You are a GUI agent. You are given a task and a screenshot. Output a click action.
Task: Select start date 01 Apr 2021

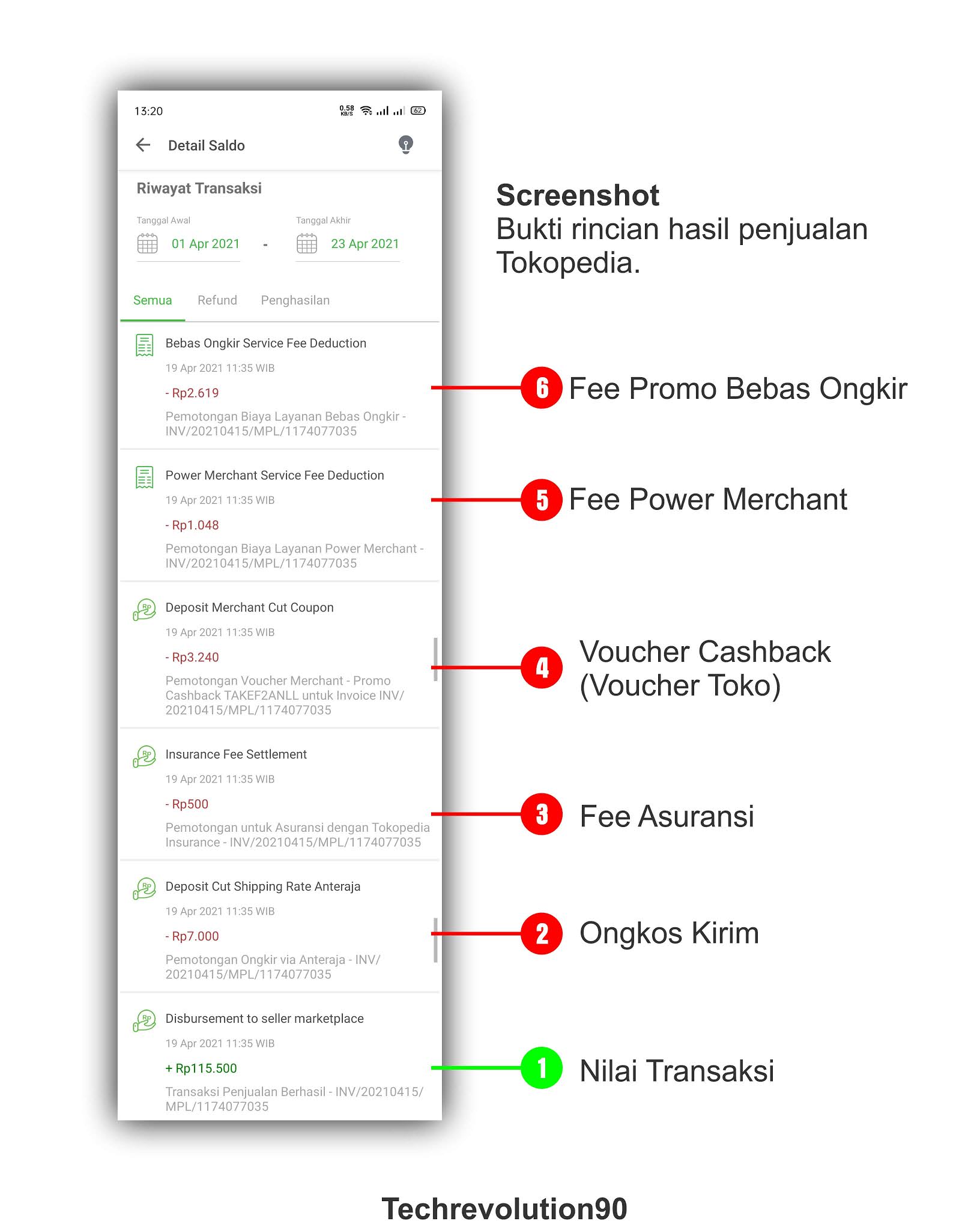tap(205, 244)
